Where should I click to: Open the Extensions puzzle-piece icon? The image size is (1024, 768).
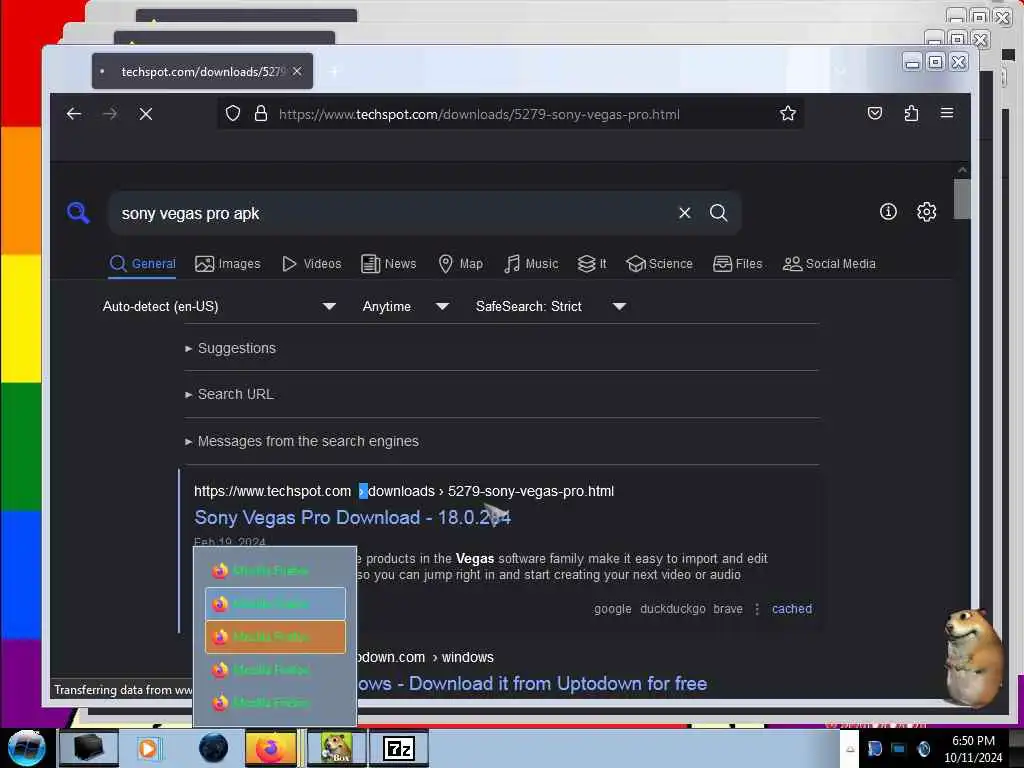(x=911, y=114)
